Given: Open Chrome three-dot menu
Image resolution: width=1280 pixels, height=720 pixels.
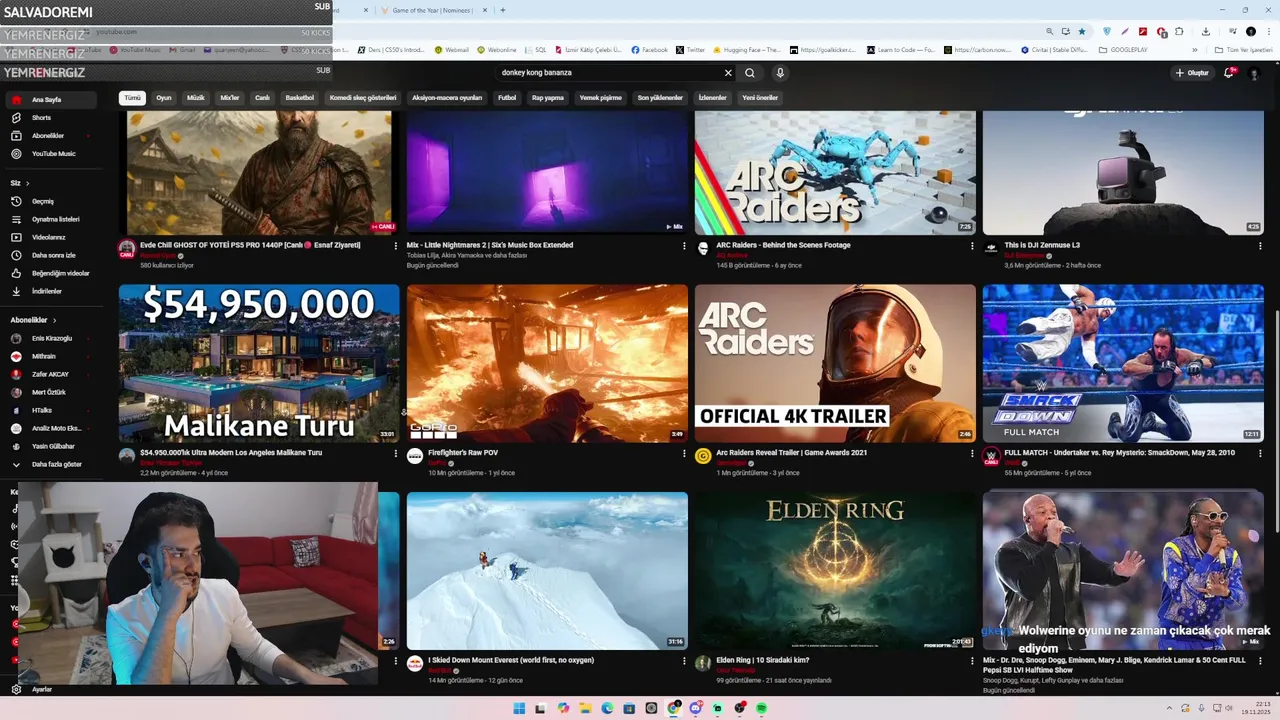Looking at the screenshot, I should (x=1269, y=32).
